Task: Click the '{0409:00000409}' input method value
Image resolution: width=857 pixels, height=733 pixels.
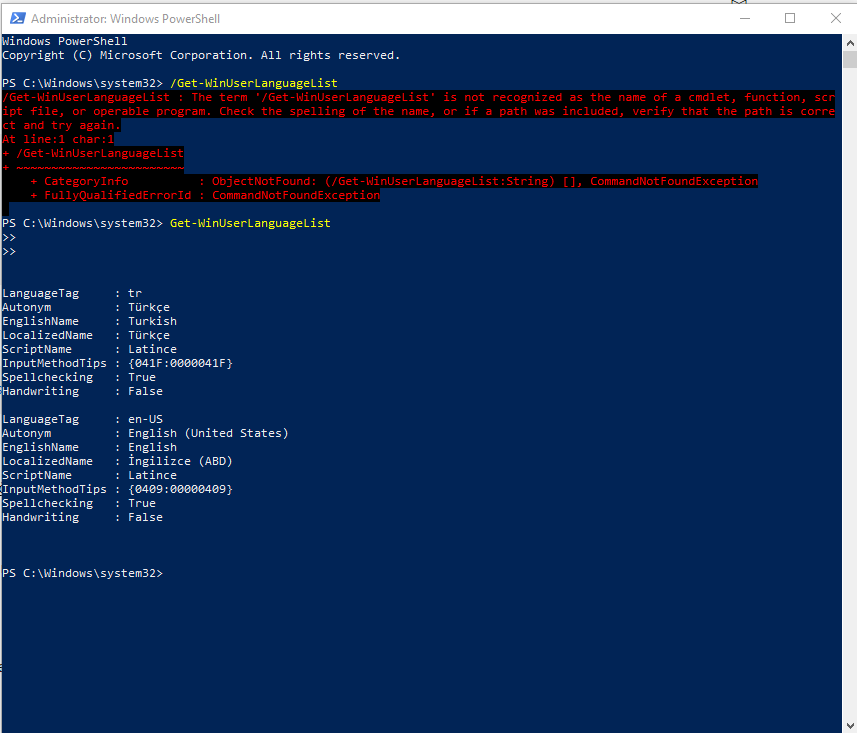Action: click(180, 489)
